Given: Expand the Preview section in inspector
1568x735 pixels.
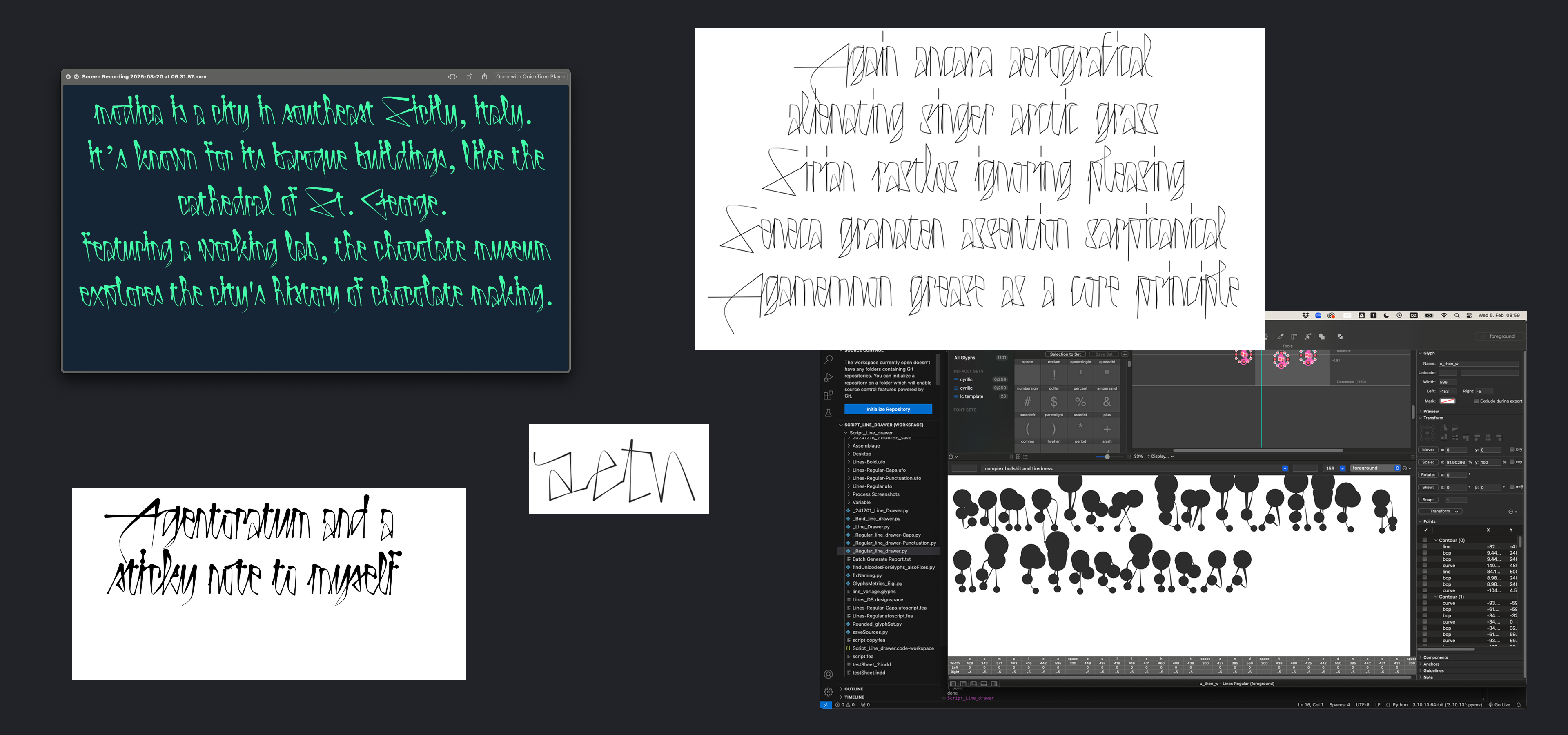Looking at the screenshot, I should (1430, 411).
